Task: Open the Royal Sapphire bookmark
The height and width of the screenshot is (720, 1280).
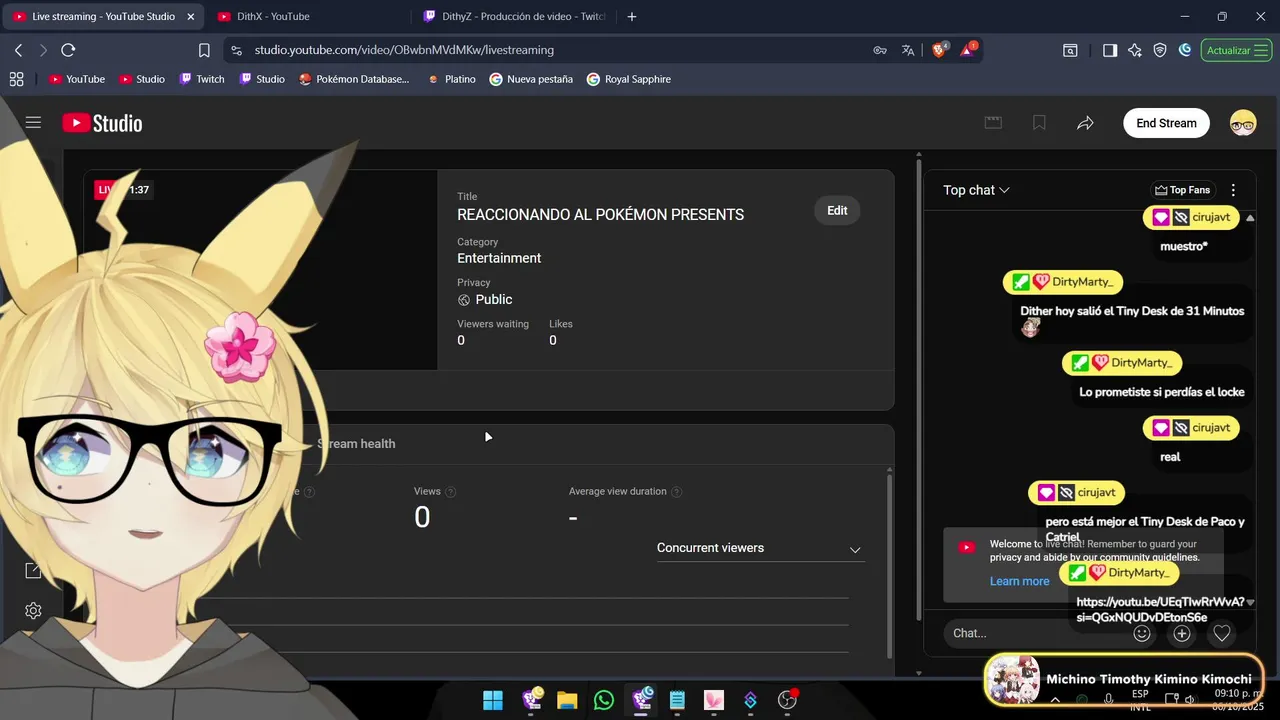Action: coord(629,79)
